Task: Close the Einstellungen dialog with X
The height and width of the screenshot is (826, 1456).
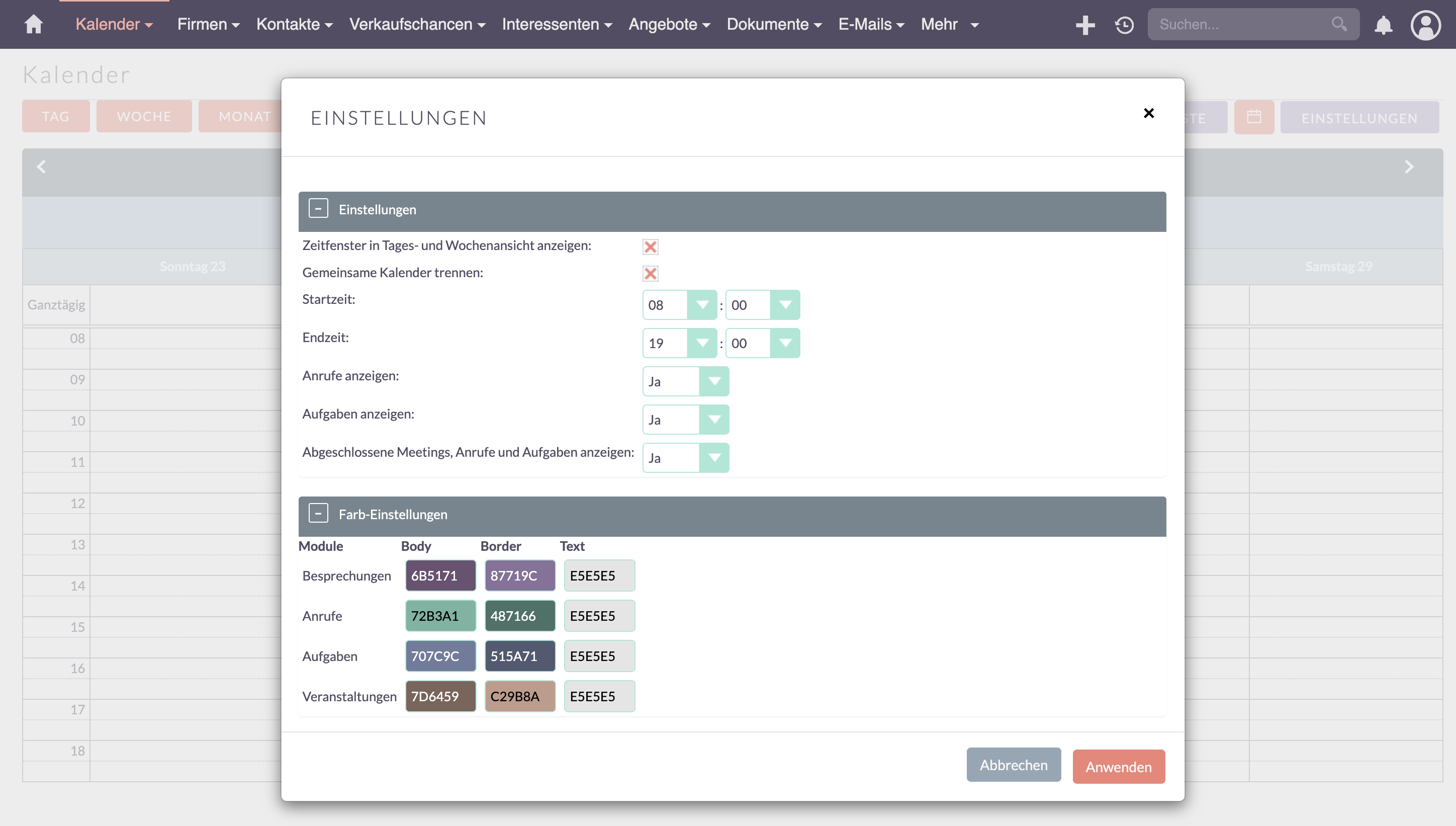Action: pyautogui.click(x=1149, y=114)
